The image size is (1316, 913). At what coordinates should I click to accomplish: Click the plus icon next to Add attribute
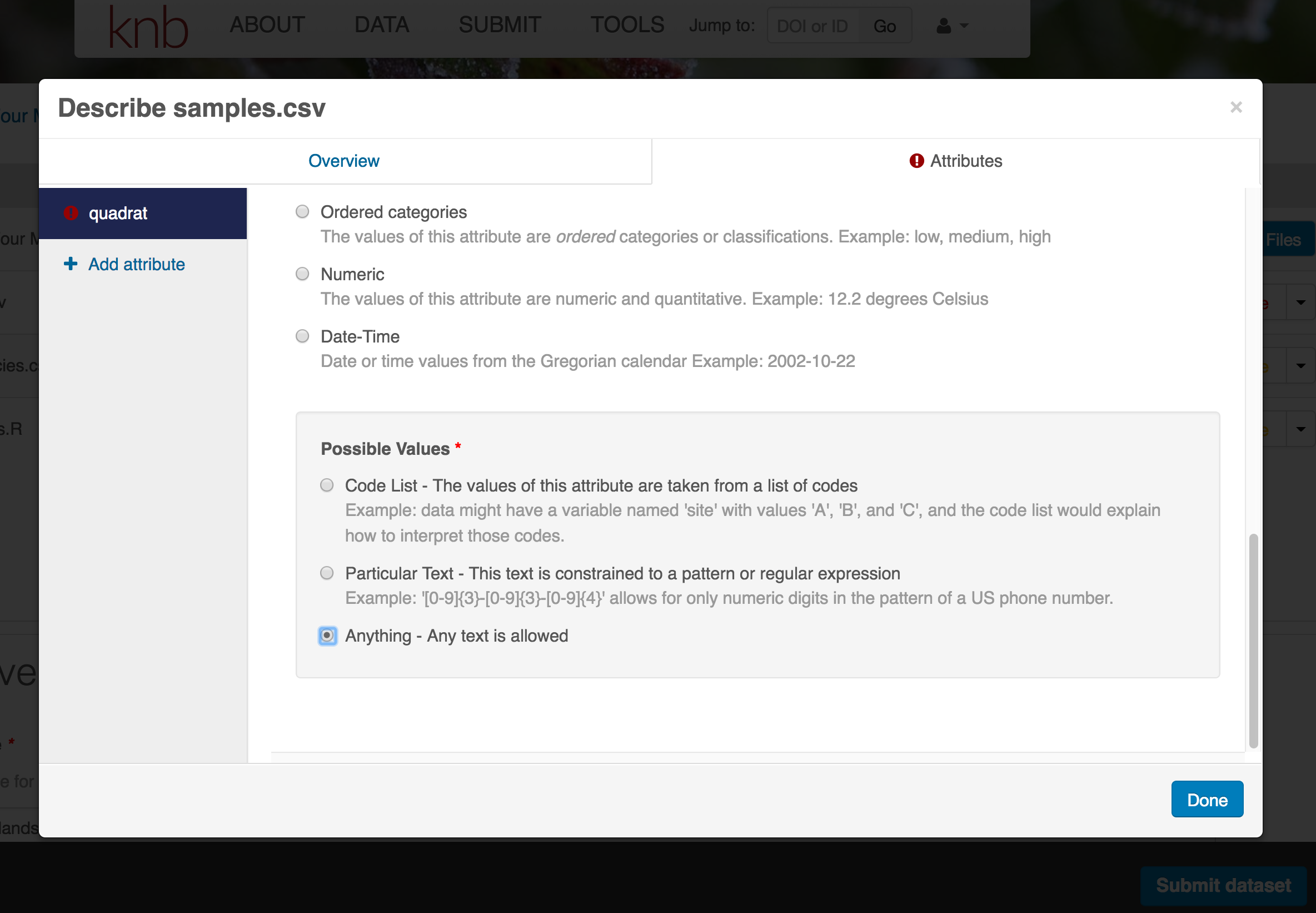(x=71, y=264)
